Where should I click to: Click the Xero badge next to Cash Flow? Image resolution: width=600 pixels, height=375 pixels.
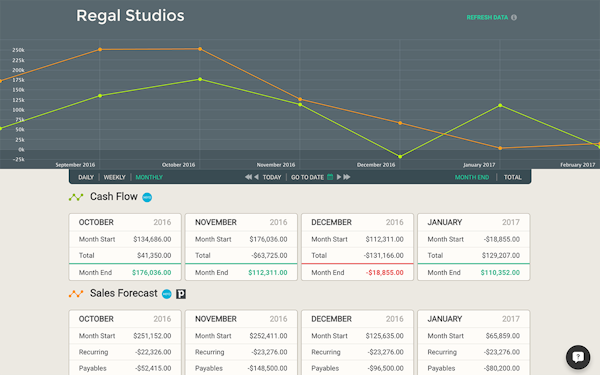(147, 197)
